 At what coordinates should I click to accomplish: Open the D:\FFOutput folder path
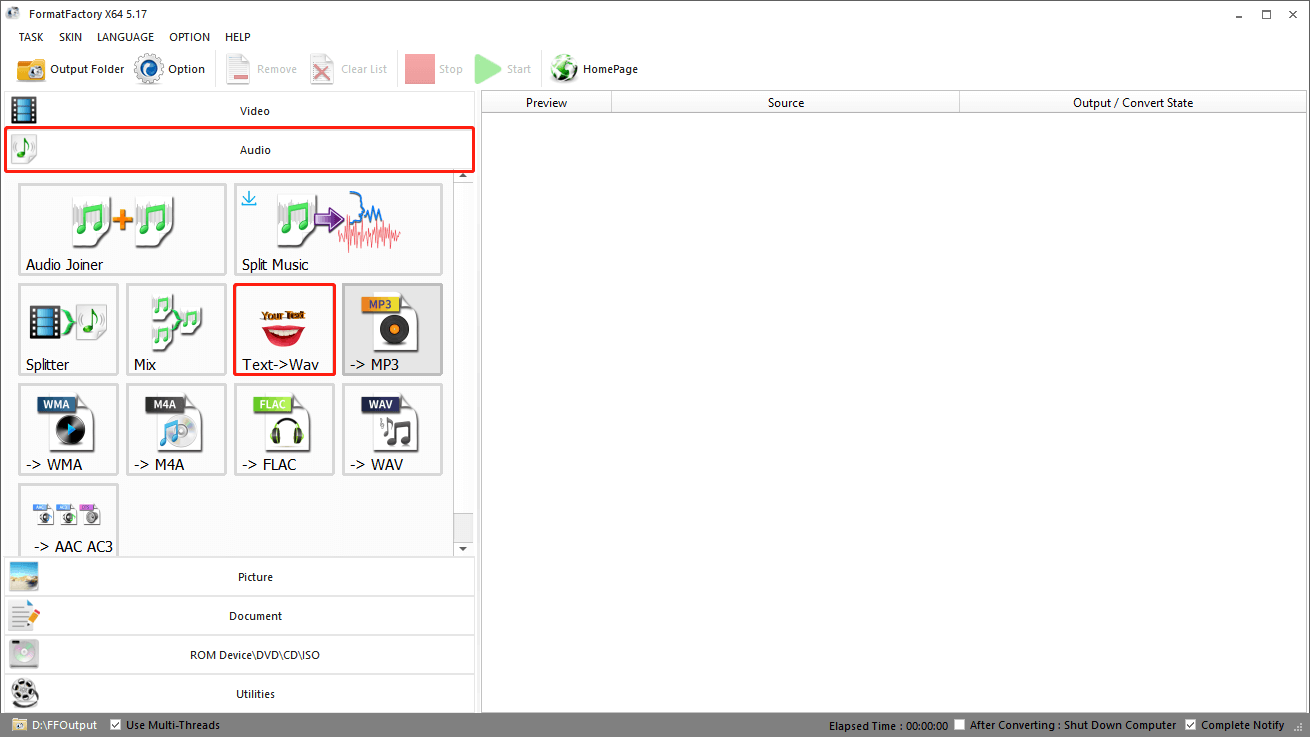coord(55,725)
